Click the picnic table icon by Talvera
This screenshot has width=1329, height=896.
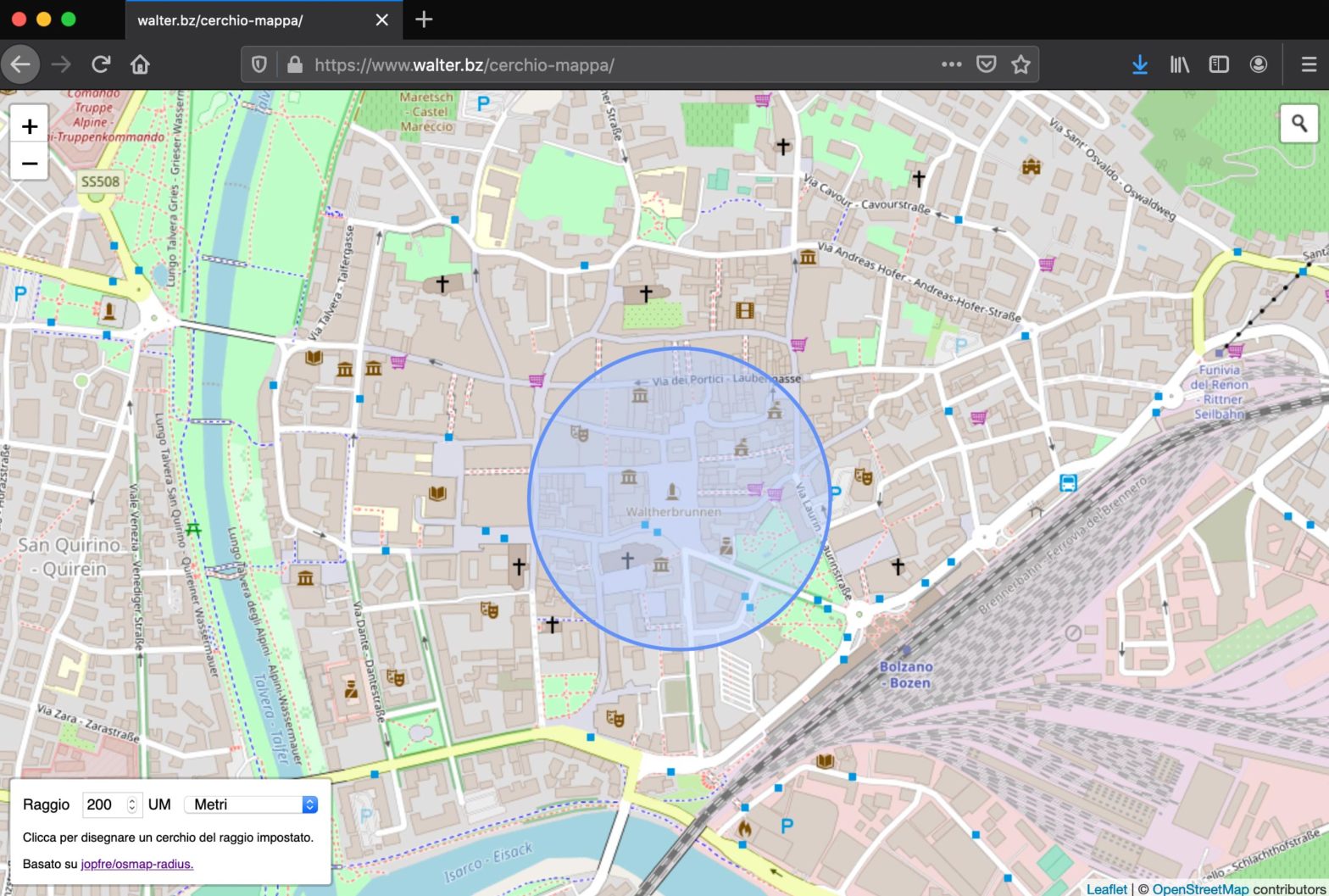coord(194,529)
